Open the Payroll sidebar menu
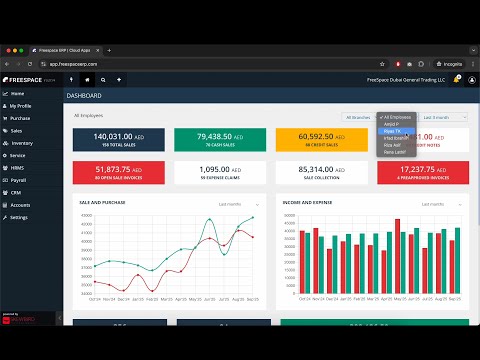 point(18,180)
